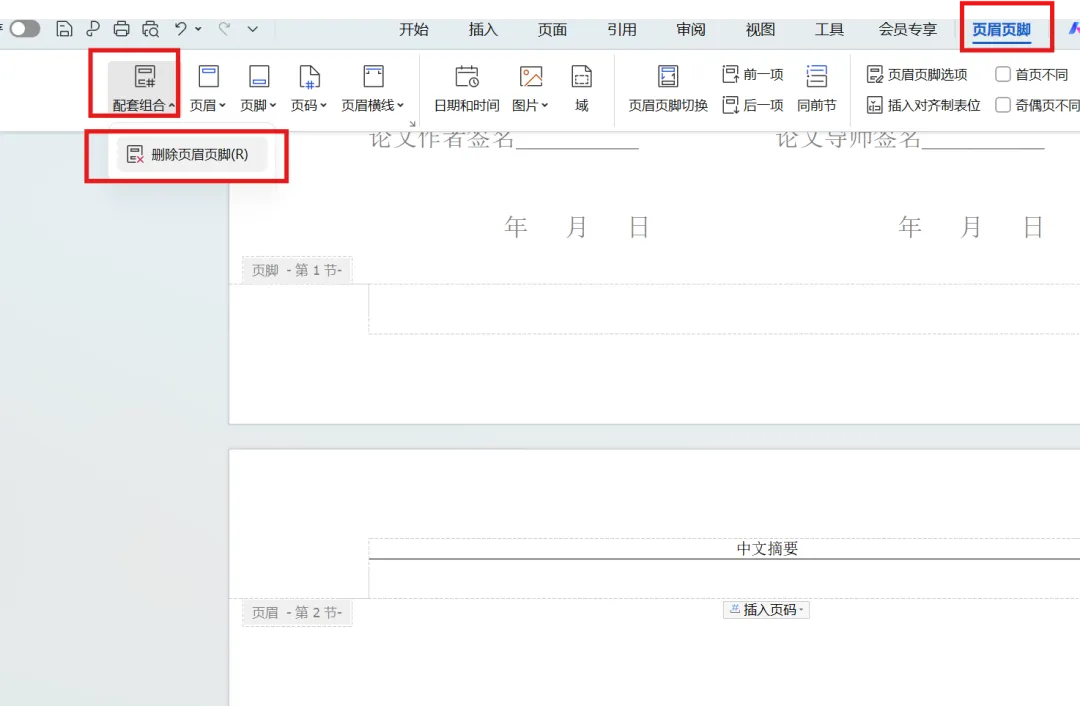Open the 页码 dropdown
Screen dimensions: 1080x706
[309, 87]
